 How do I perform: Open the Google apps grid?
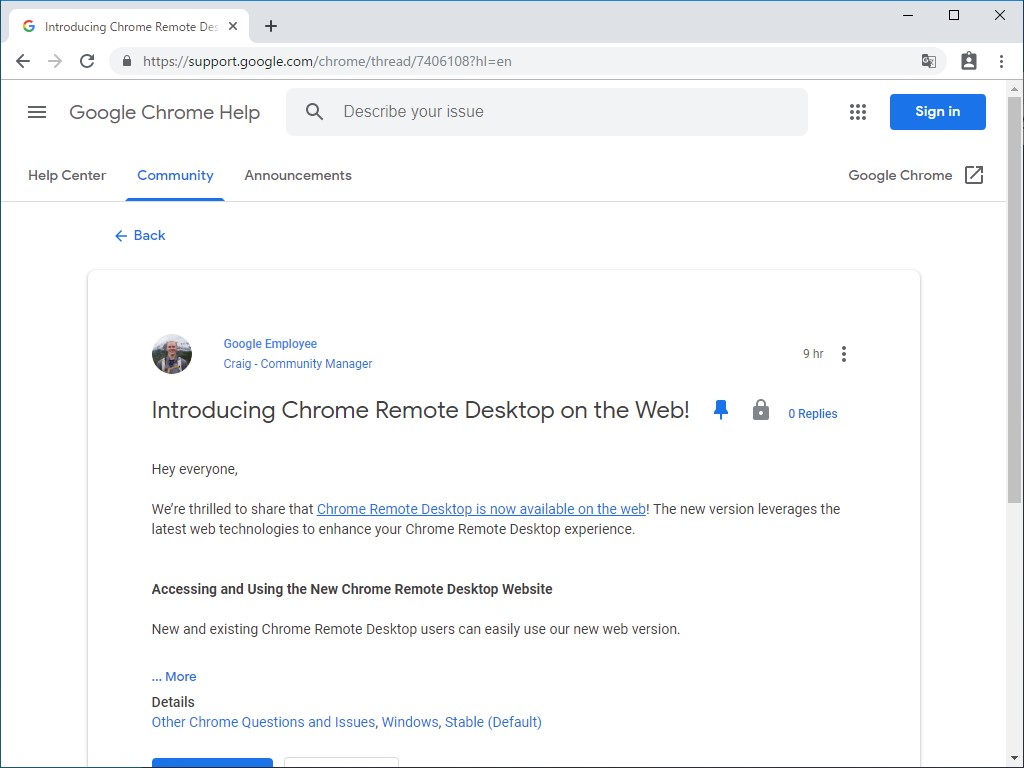(x=857, y=112)
